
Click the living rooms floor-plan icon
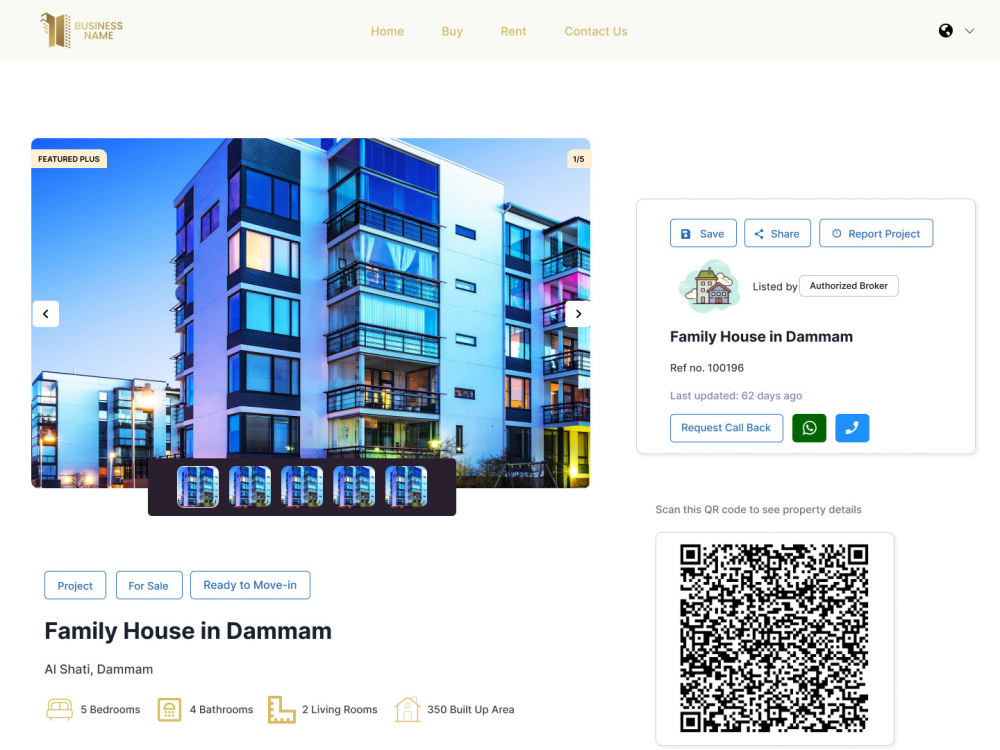281,709
